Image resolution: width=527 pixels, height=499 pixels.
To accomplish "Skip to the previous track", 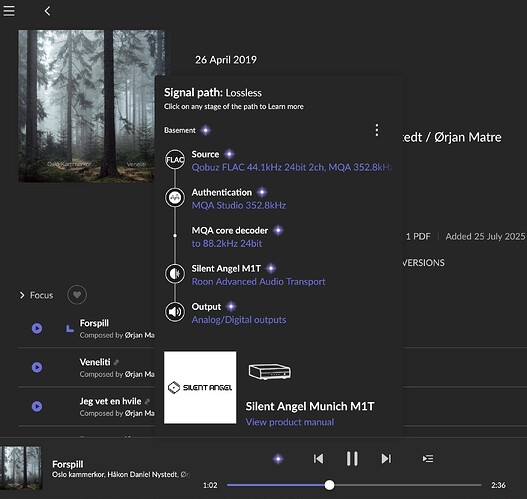I will tap(318, 459).
